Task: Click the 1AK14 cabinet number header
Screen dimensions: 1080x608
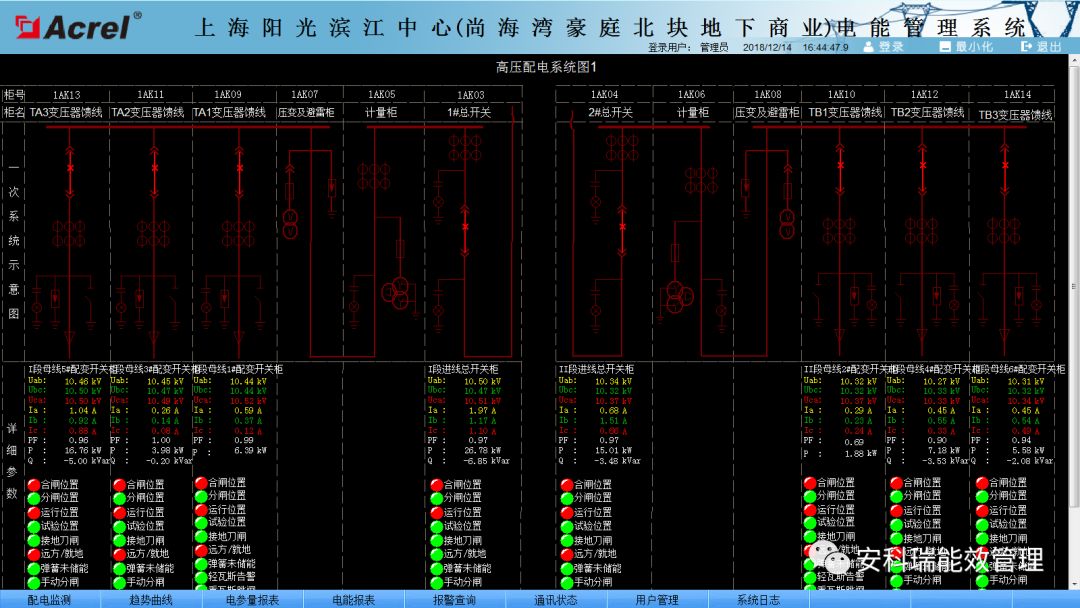Action: 1017,94
